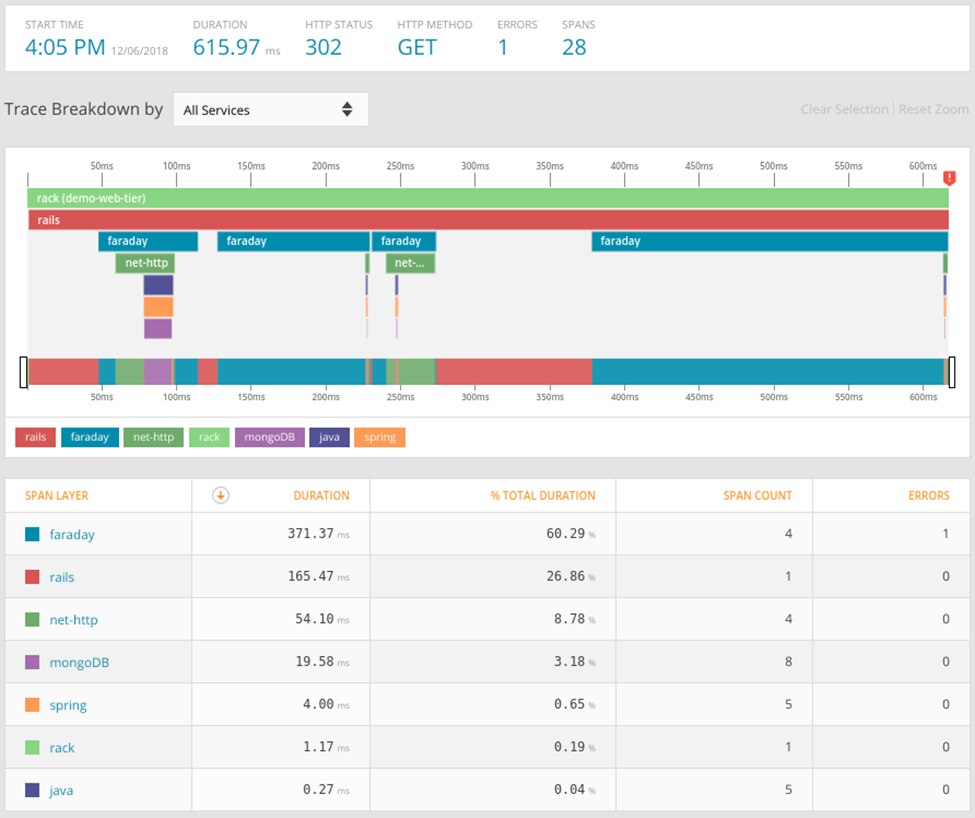Click the java dark blue square icon in table
Screen dimensions: 975x818
click(32, 790)
